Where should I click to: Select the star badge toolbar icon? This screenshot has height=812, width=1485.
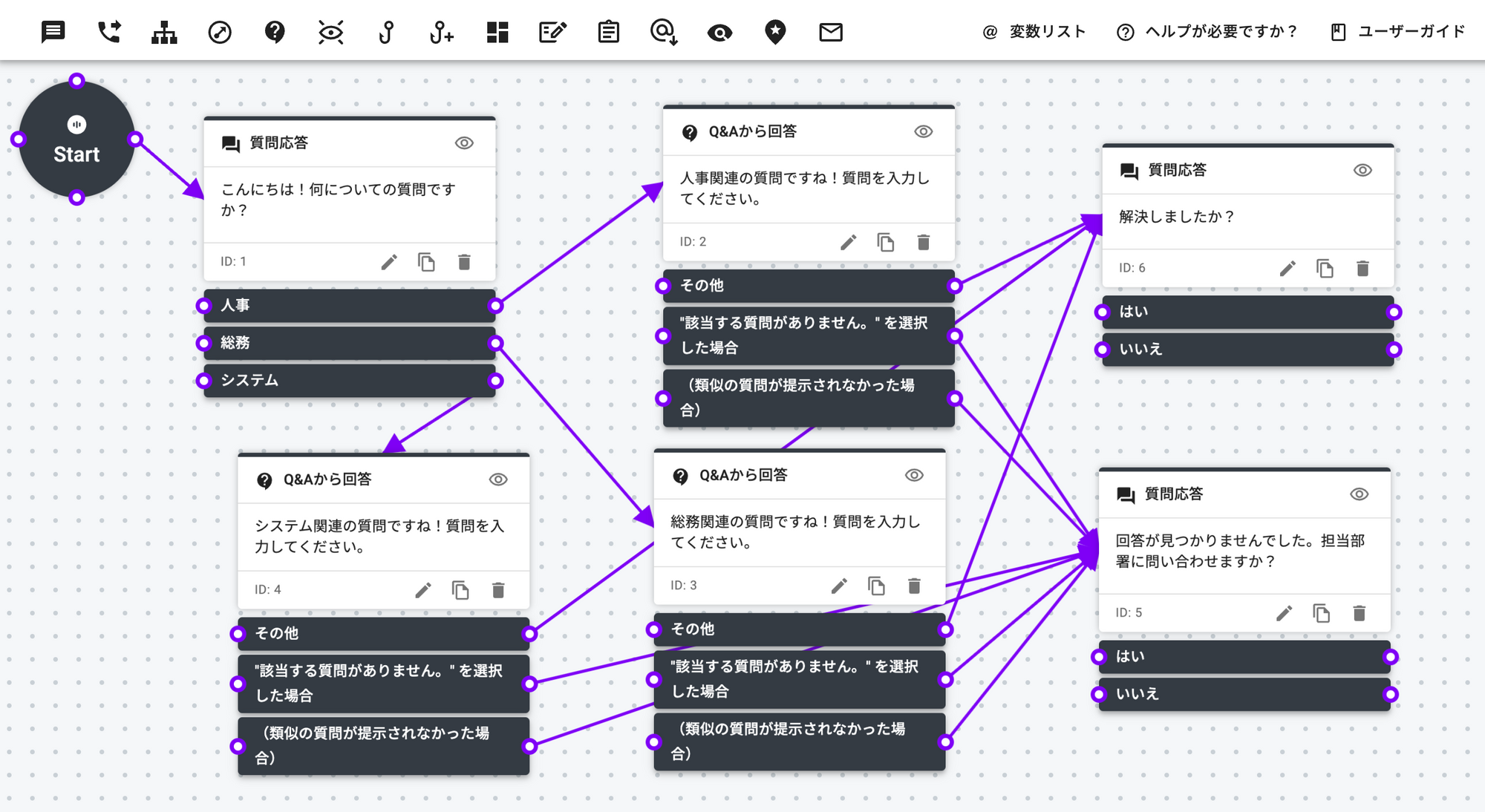(775, 32)
